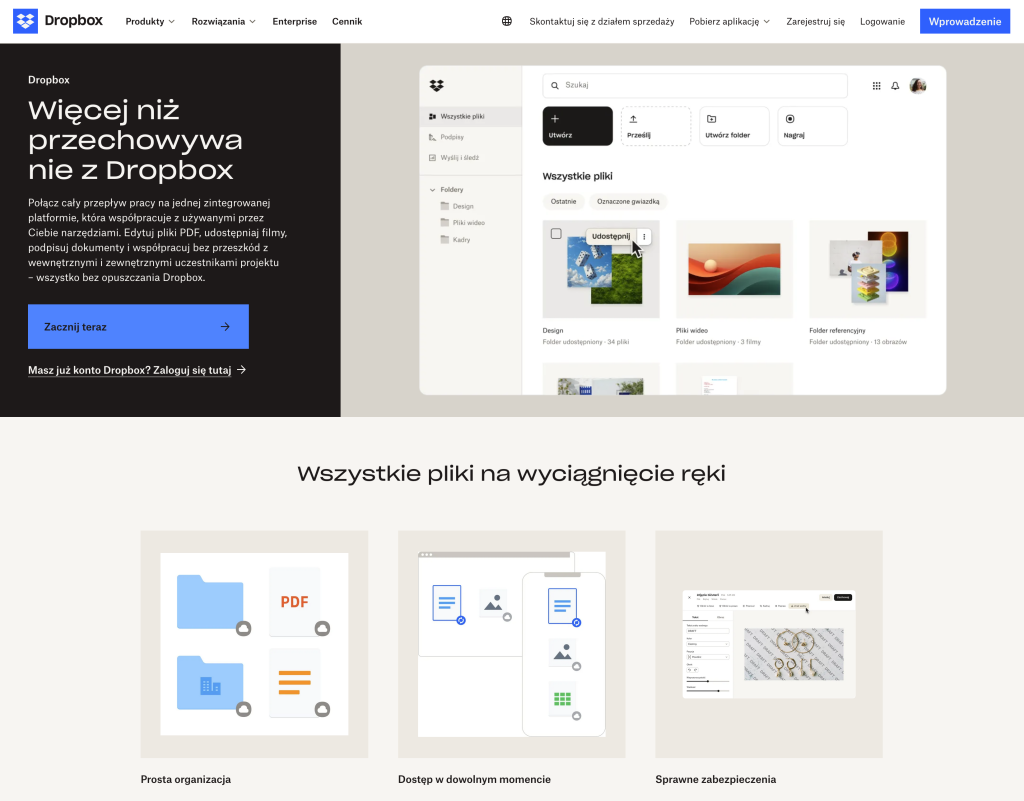Click Skontaktuj się z działem sprzedaży
Image resolution: width=1024 pixels, height=801 pixels.
pos(601,22)
